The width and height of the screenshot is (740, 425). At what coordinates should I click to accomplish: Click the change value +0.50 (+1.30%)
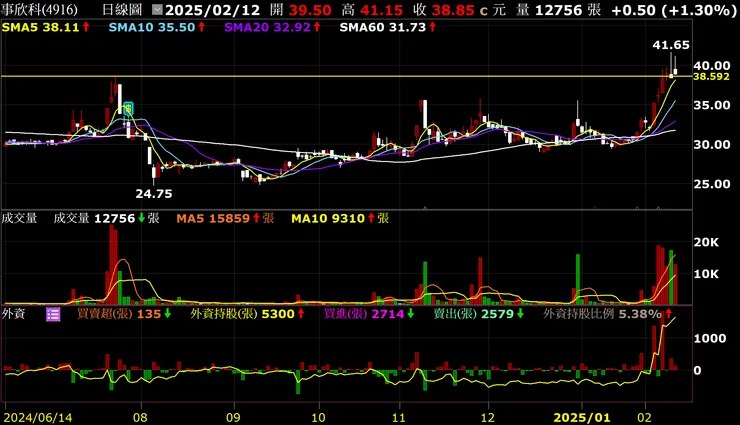tap(673, 10)
